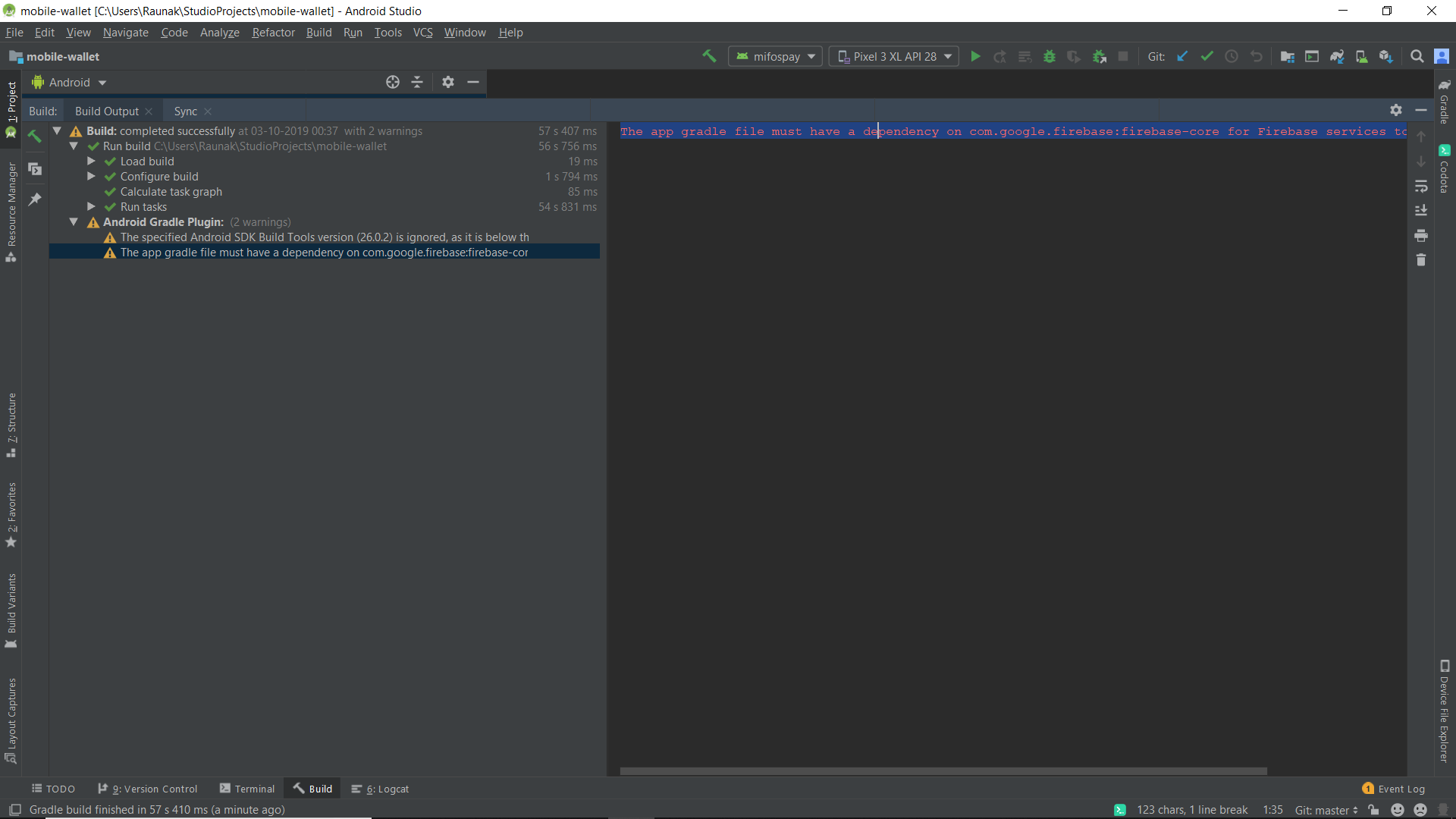The width and height of the screenshot is (1456, 819).
Task: Open AVD Manager icon in toolbar
Action: click(x=1361, y=56)
